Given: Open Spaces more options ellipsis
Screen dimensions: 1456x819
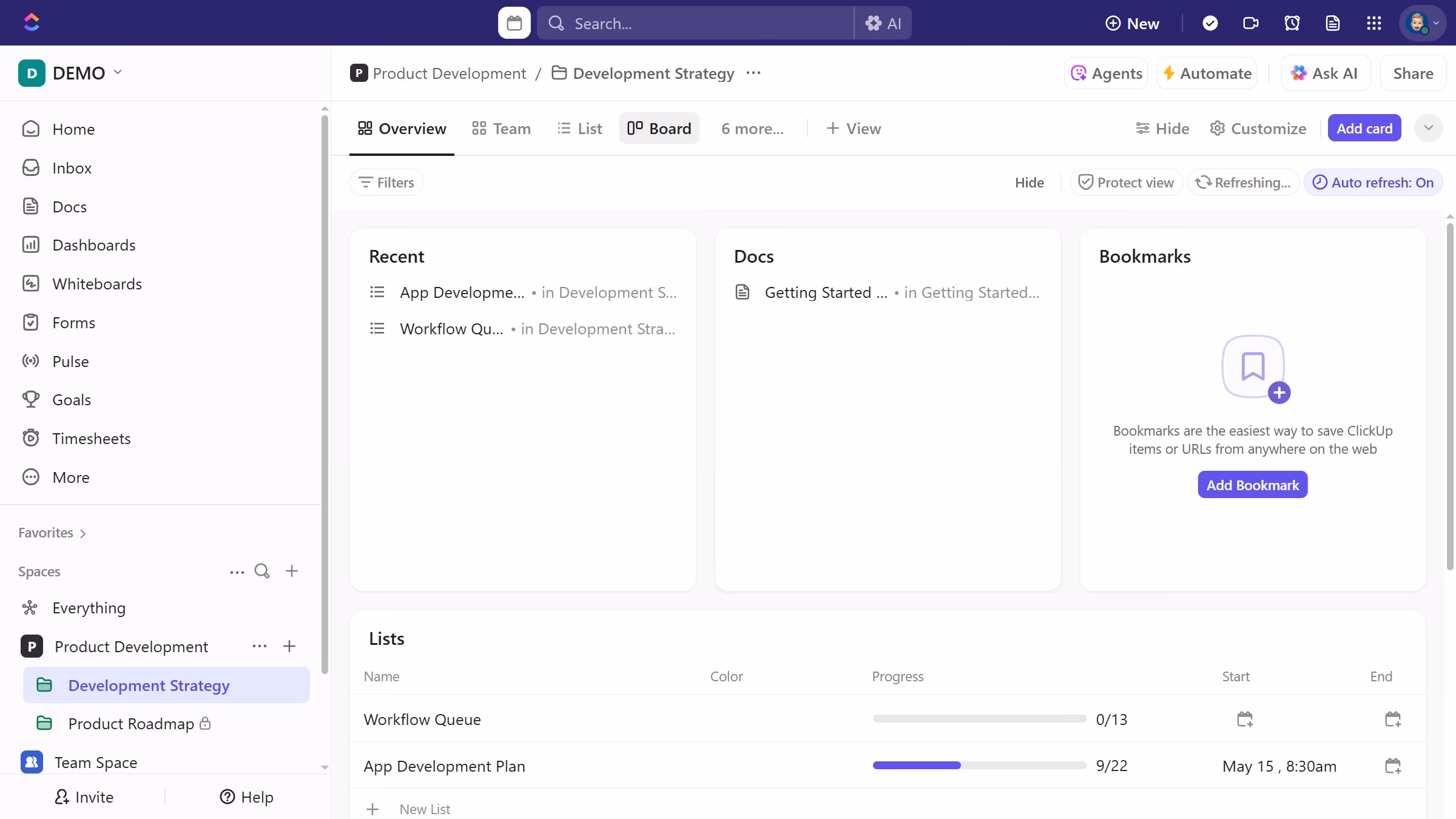Looking at the screenshot, I should point(237,571).
